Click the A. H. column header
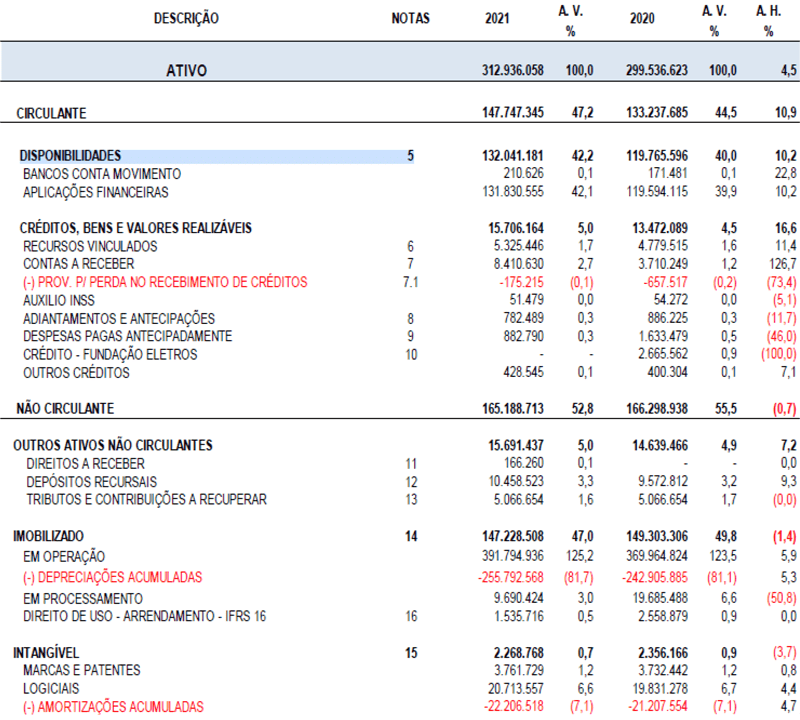Viewport: 800px width, 720px height. click(x=768, y=11)
